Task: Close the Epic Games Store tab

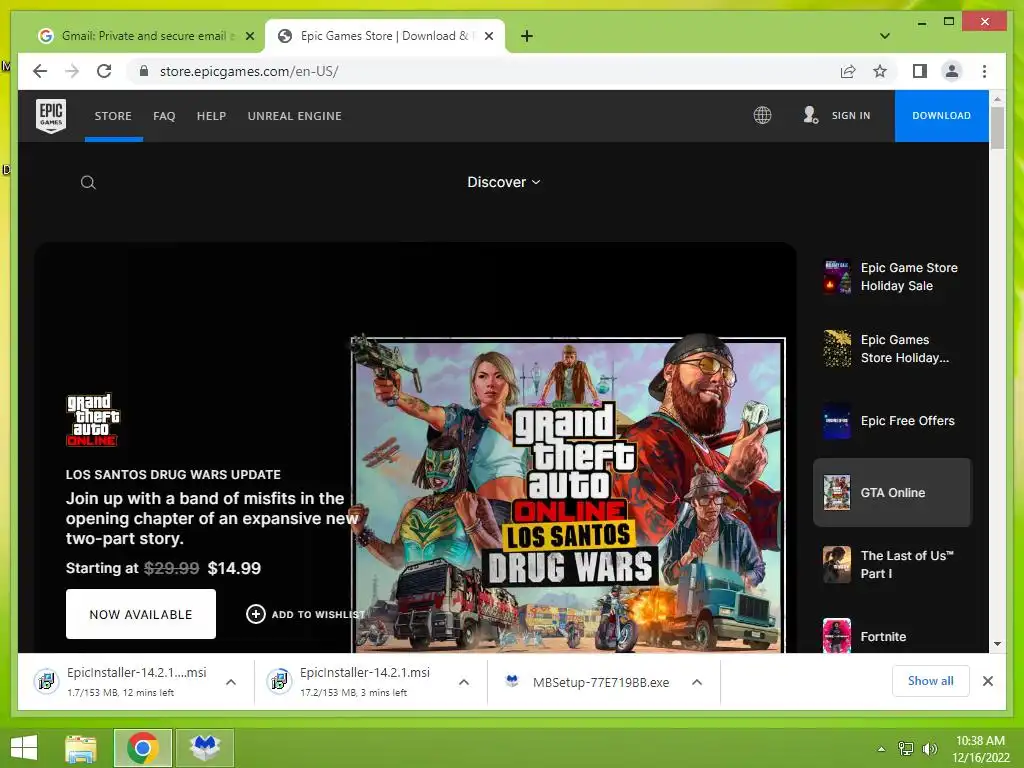Action: coord(488,36)
